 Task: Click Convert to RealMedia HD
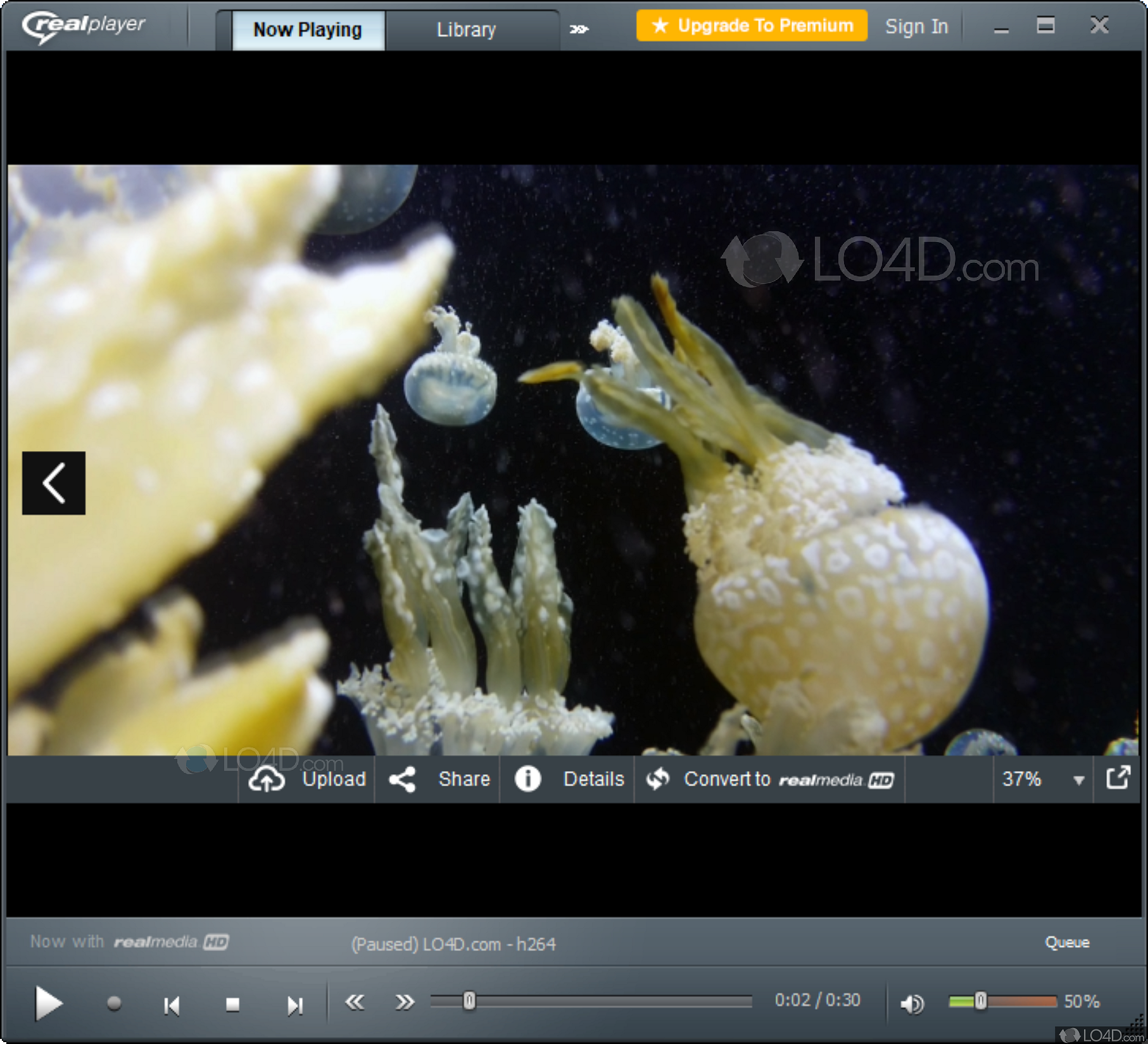click(769, 779)
